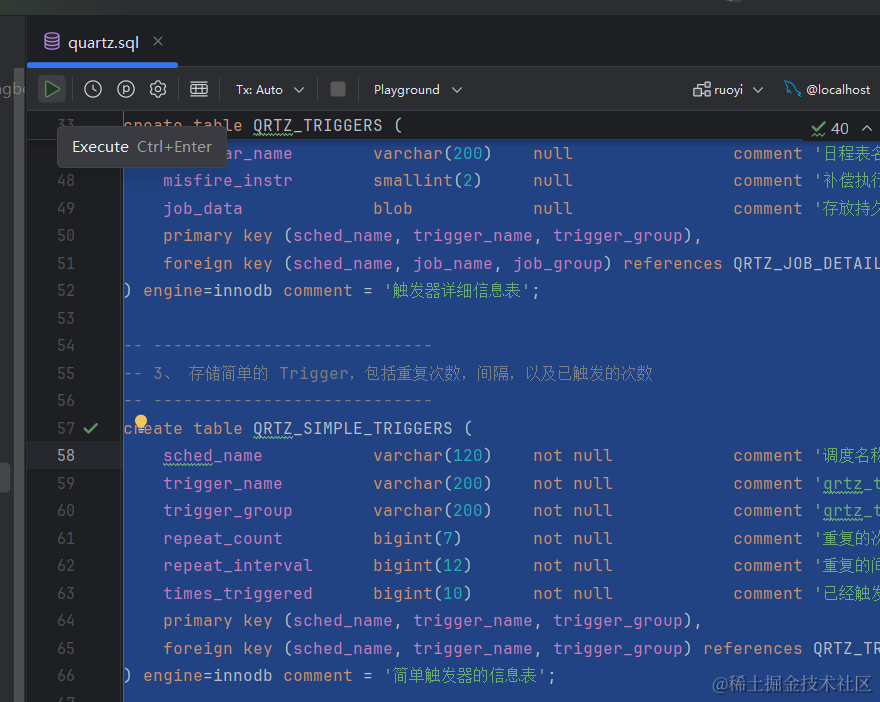Close the quartz.sql tab
The width and height of the screenshot is (880, 702).
coord(158,41)
